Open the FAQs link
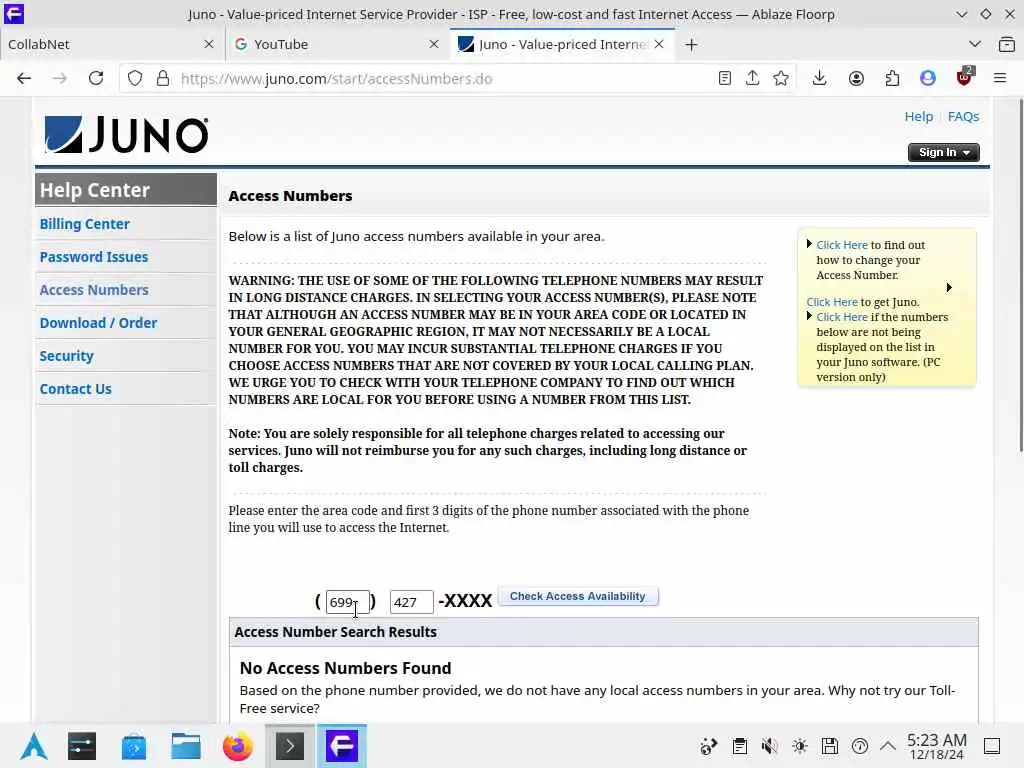 pos(963,116)
